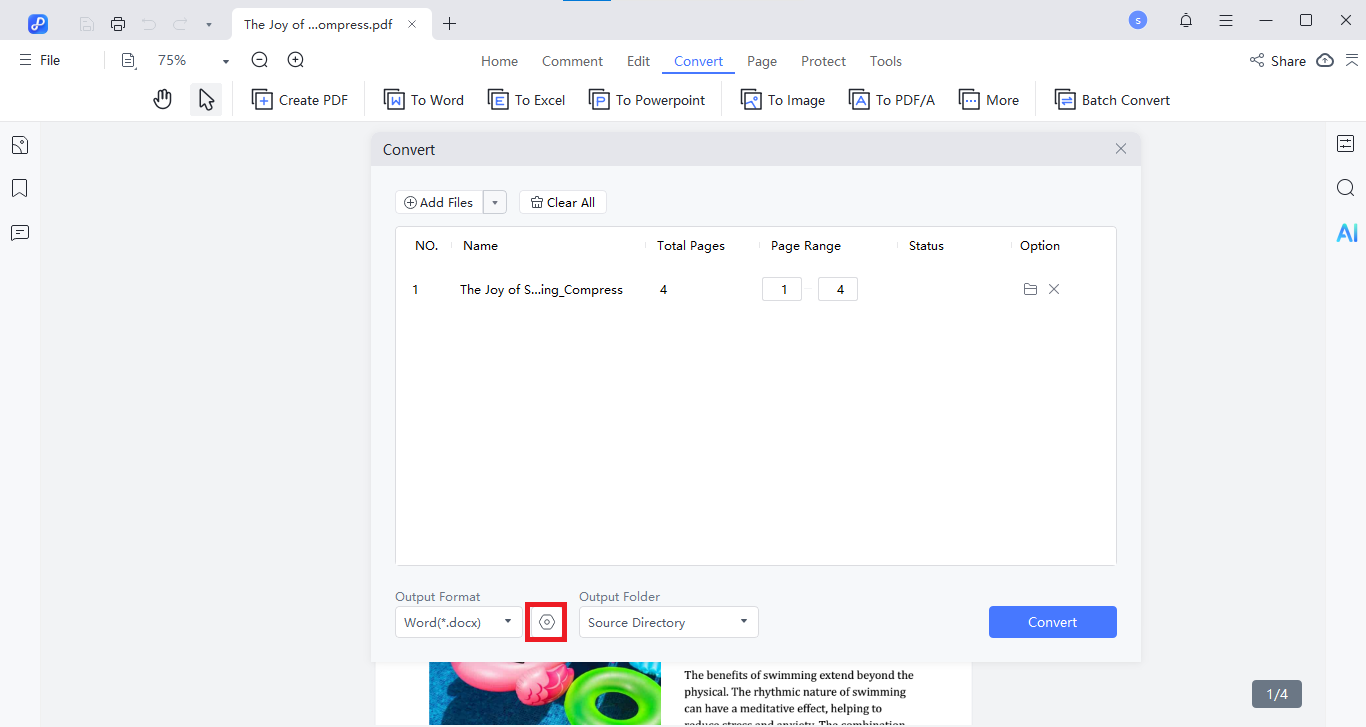The image size is (1366, 727).
Task: Expand the Output Folder Source Directory dropdown
Action: (x=743, y=622)
